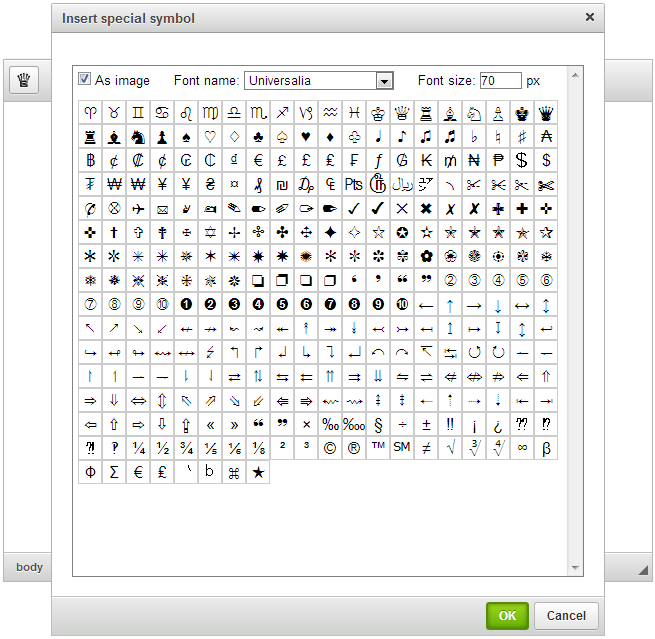Pick the registered trademark ® symbol

coord(354,448)
